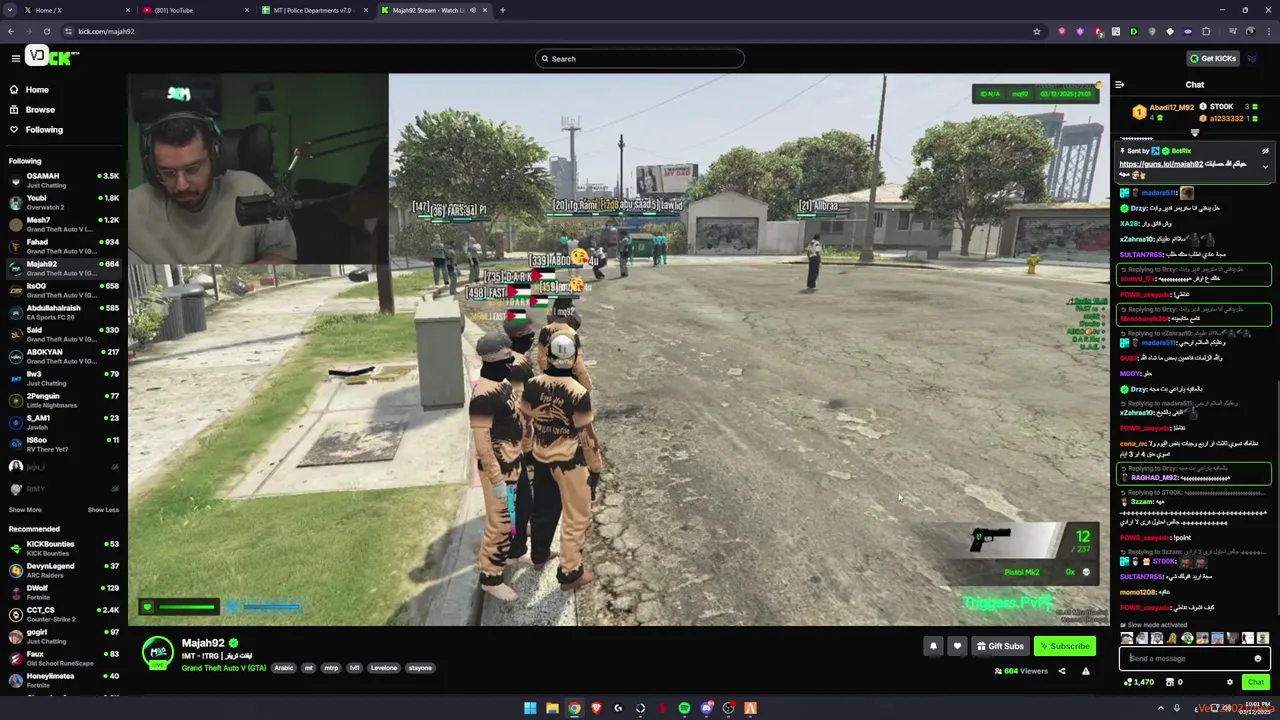
Task: Click the Subscribe button
Action: click(x=1064, y=646)
